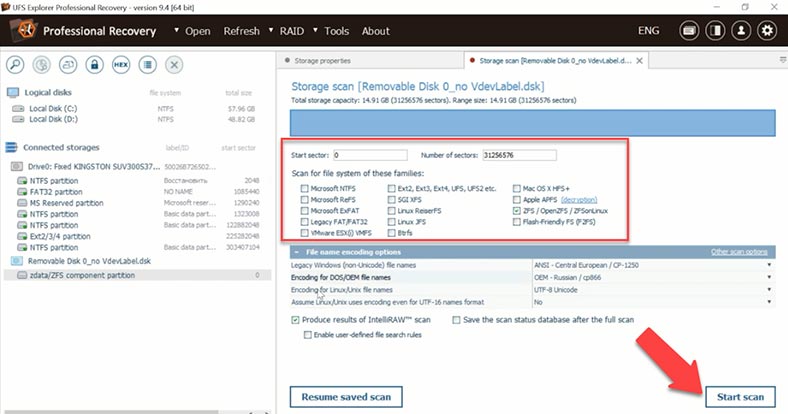Screen dimensions: 788x414
Task: Select zdata/ZFS component partition icon
Action: 22,275
